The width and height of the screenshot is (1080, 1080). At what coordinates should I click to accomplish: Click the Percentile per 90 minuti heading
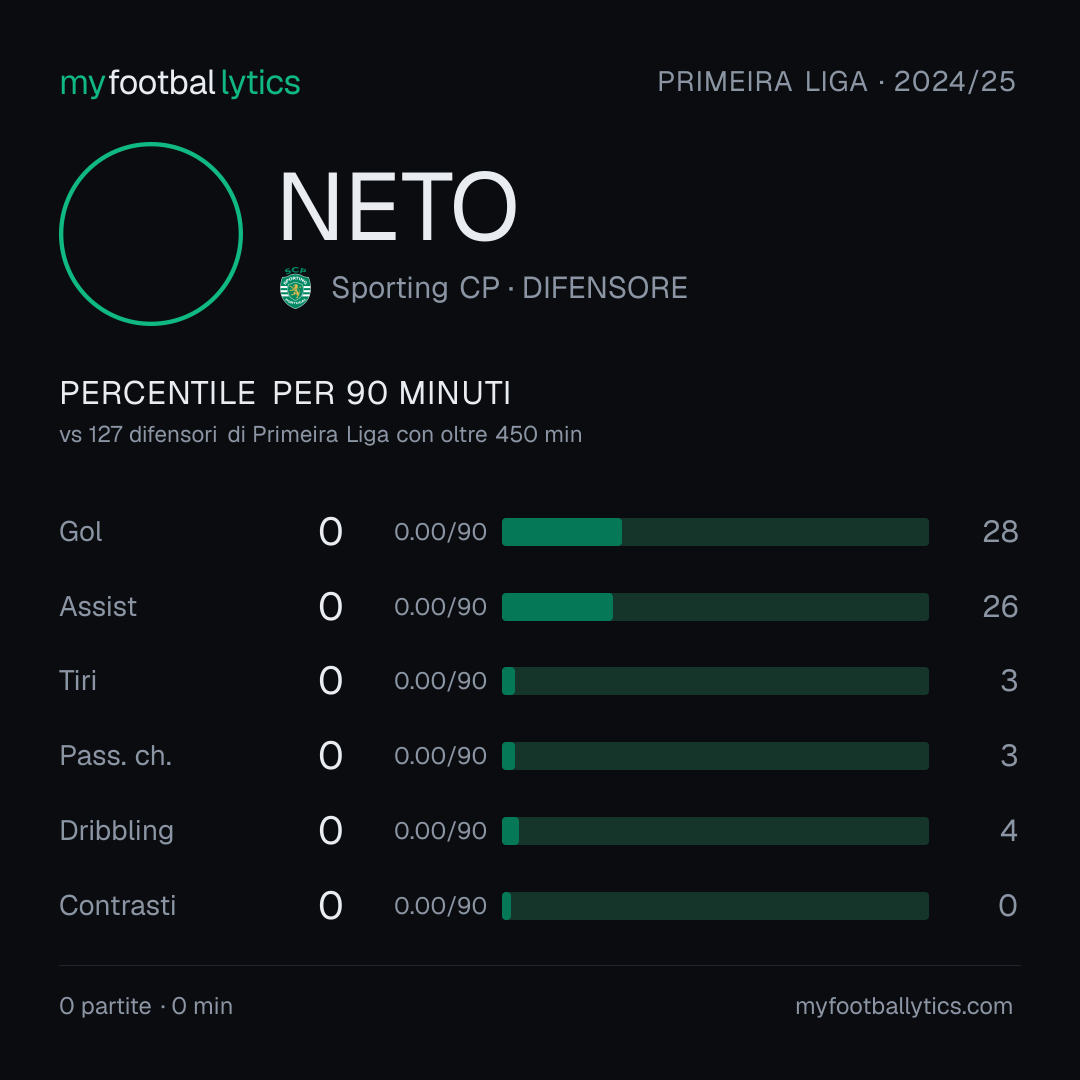coord(285,393)
